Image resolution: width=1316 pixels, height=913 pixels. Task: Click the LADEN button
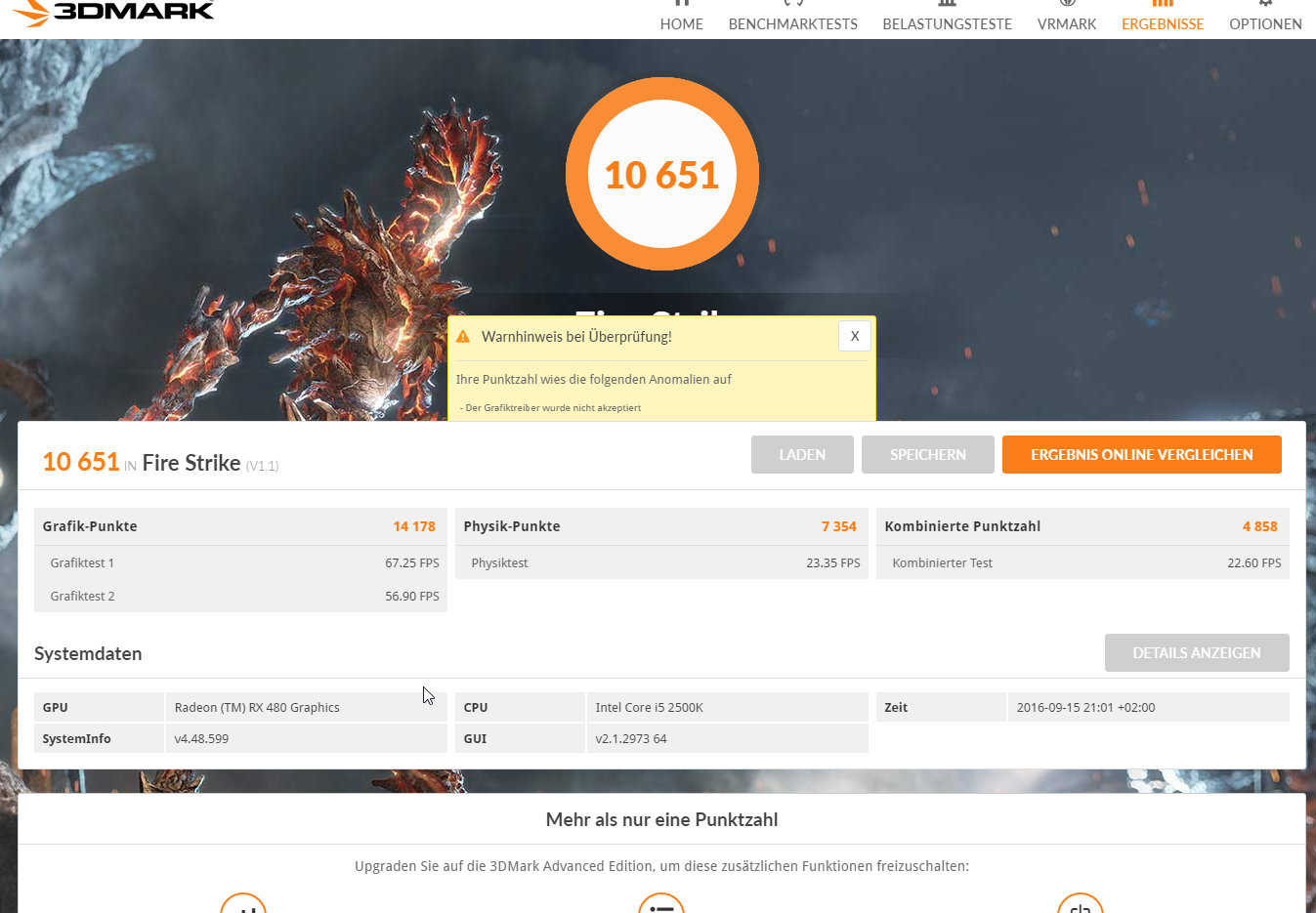tap(802, 455)
